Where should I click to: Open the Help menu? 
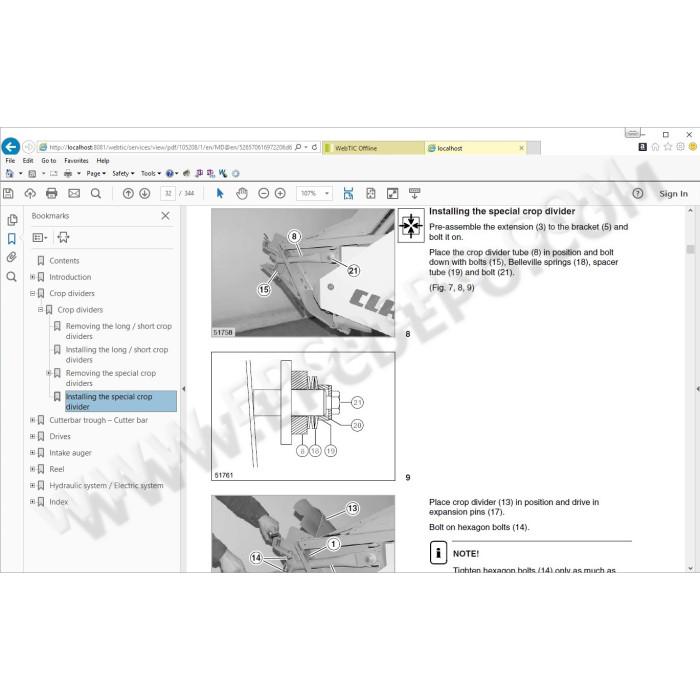pos(103,161)
